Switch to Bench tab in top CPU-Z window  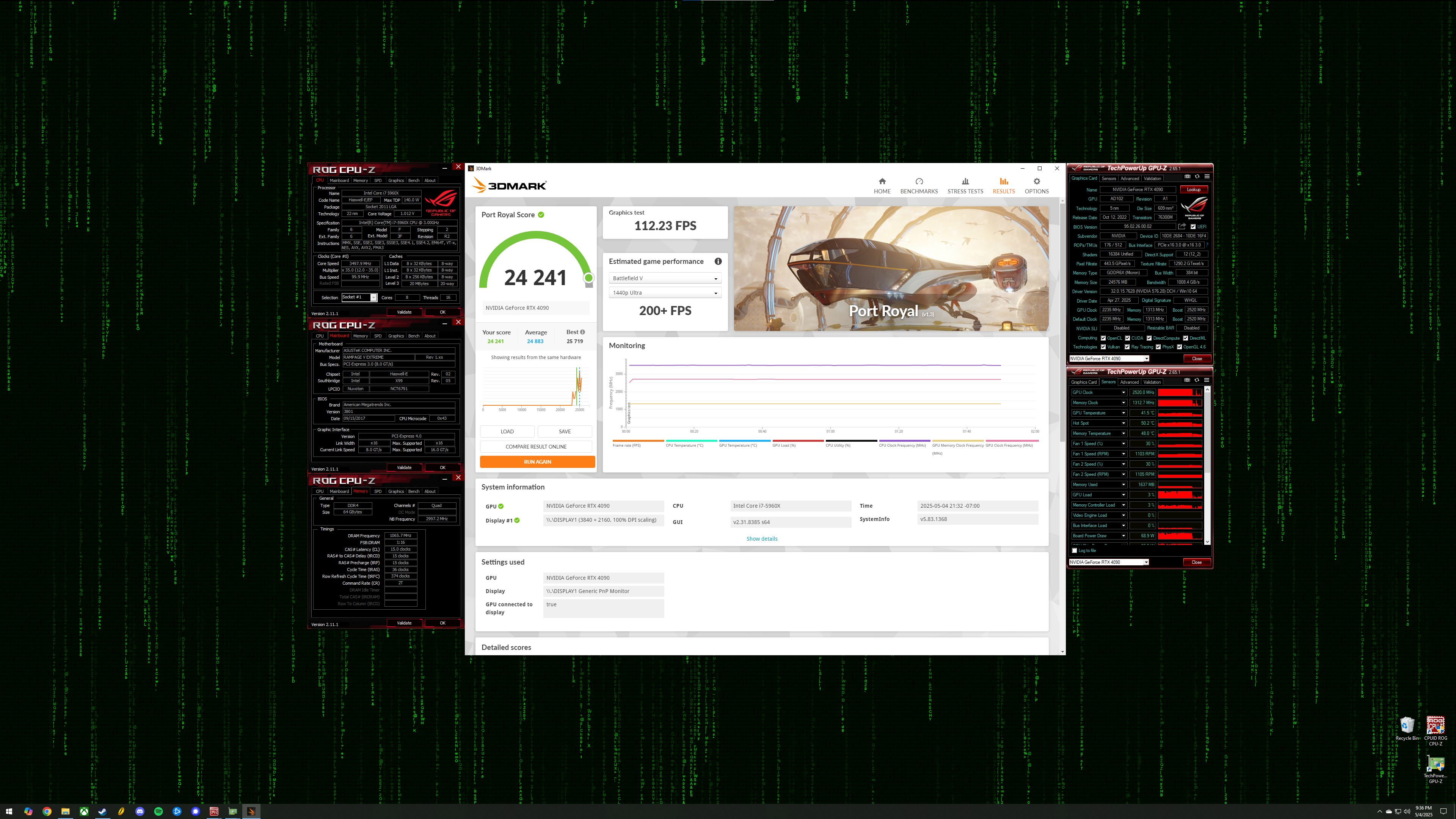click(x=414, y=180)
